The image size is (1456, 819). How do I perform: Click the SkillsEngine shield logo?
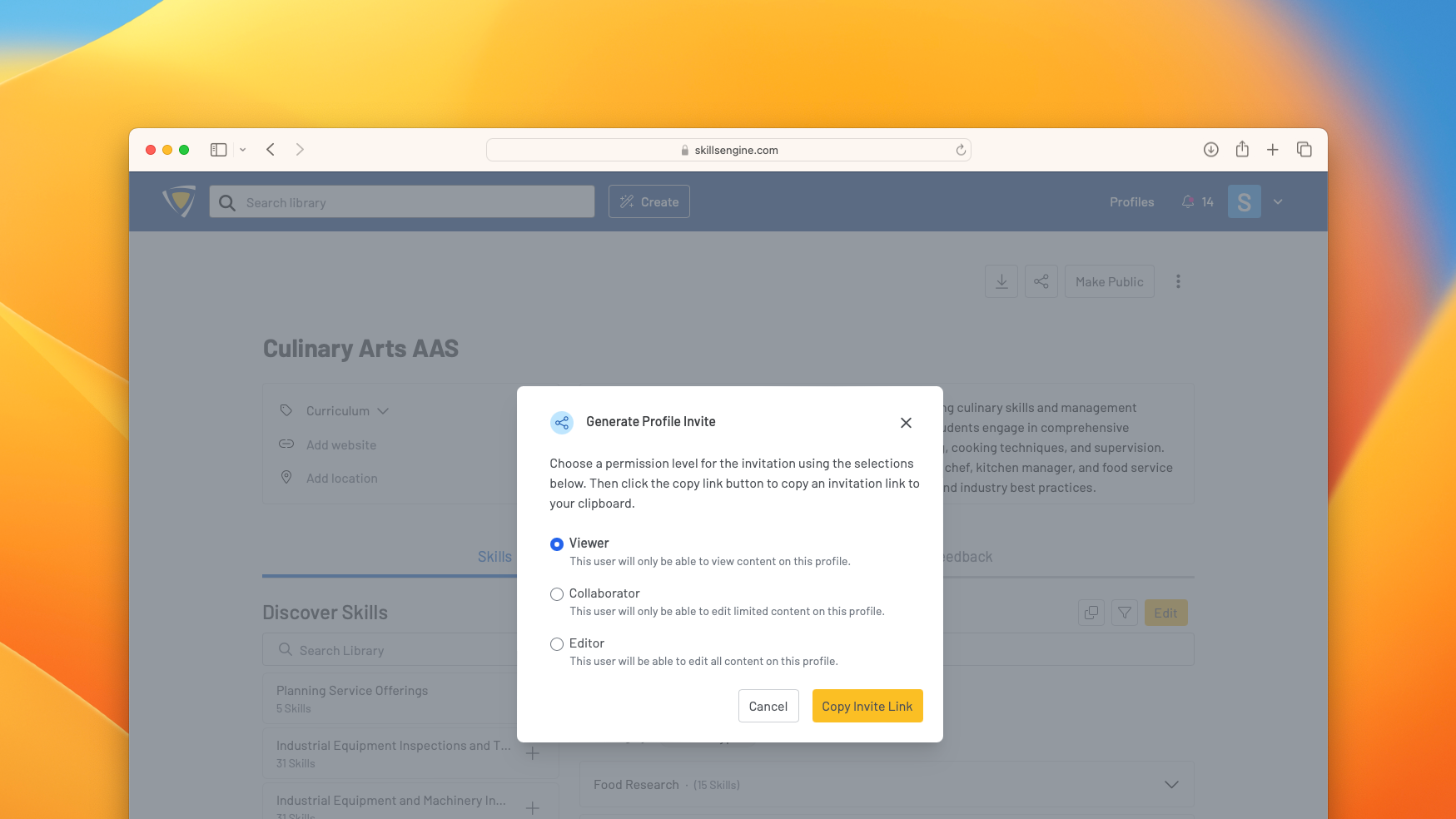coord(178,201)
